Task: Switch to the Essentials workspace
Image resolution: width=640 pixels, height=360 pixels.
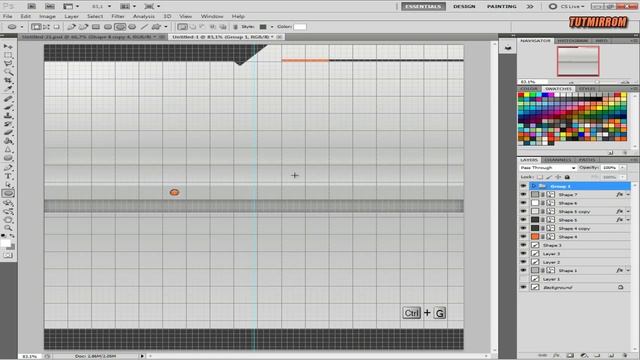Action: point(423,7)
